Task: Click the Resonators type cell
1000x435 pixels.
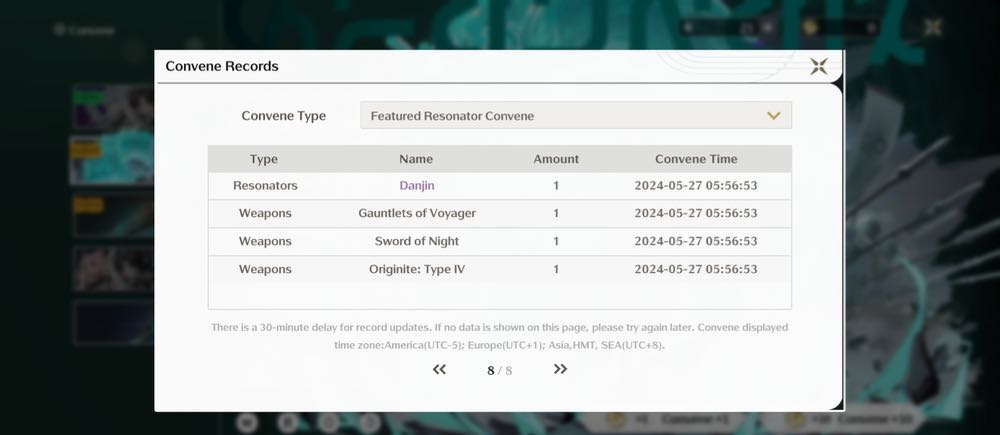Action: [265, 186]
